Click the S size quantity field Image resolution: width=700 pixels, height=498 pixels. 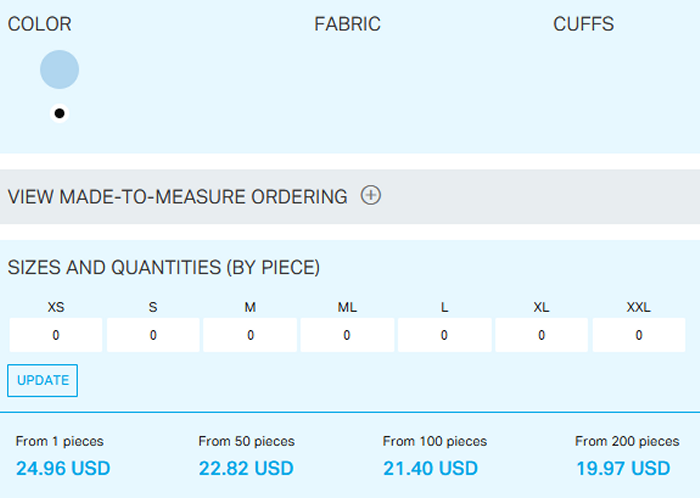[153, 336]
